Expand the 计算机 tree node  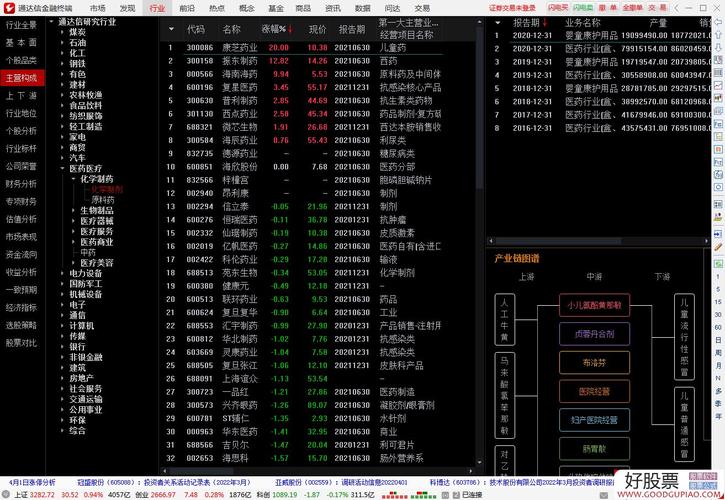pyautogui.click(x=62, y=326)
